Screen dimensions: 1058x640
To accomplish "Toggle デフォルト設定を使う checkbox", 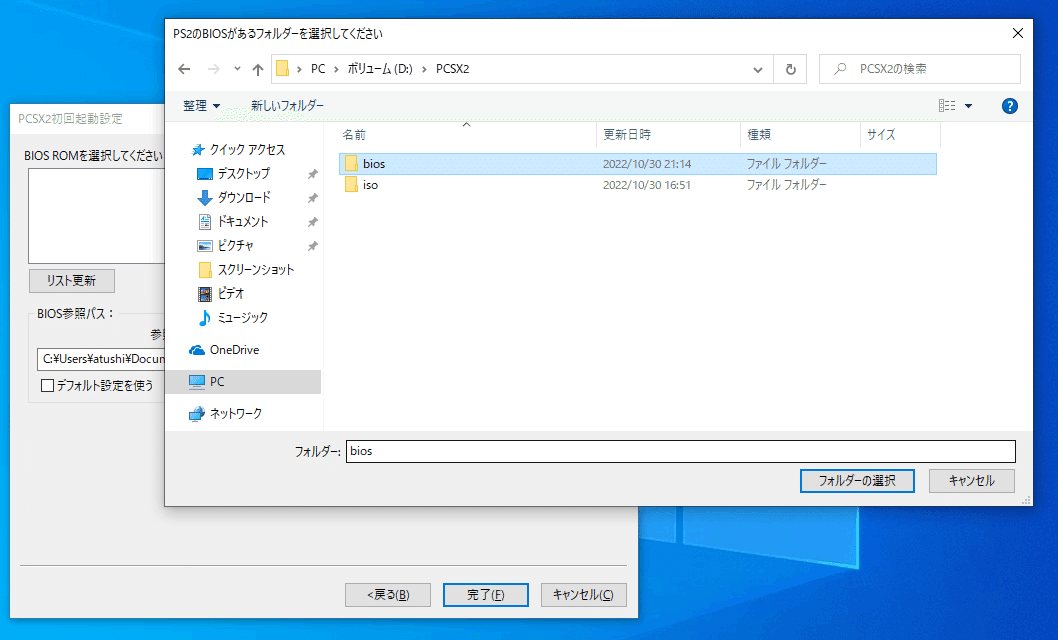I will 47,386.
